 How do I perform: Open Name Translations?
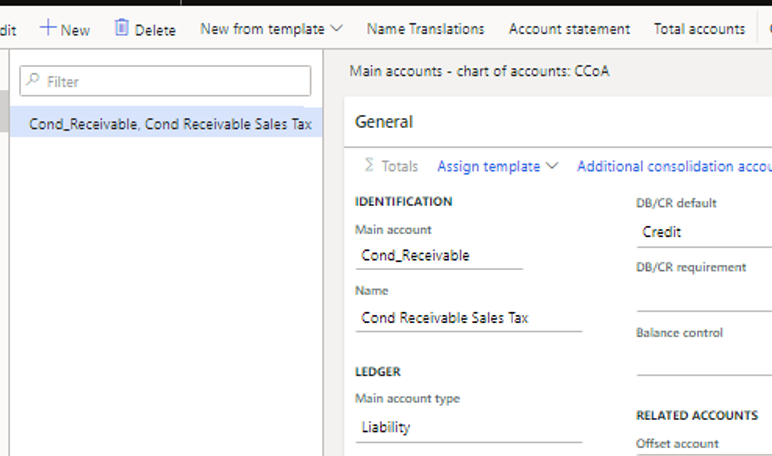425,29
